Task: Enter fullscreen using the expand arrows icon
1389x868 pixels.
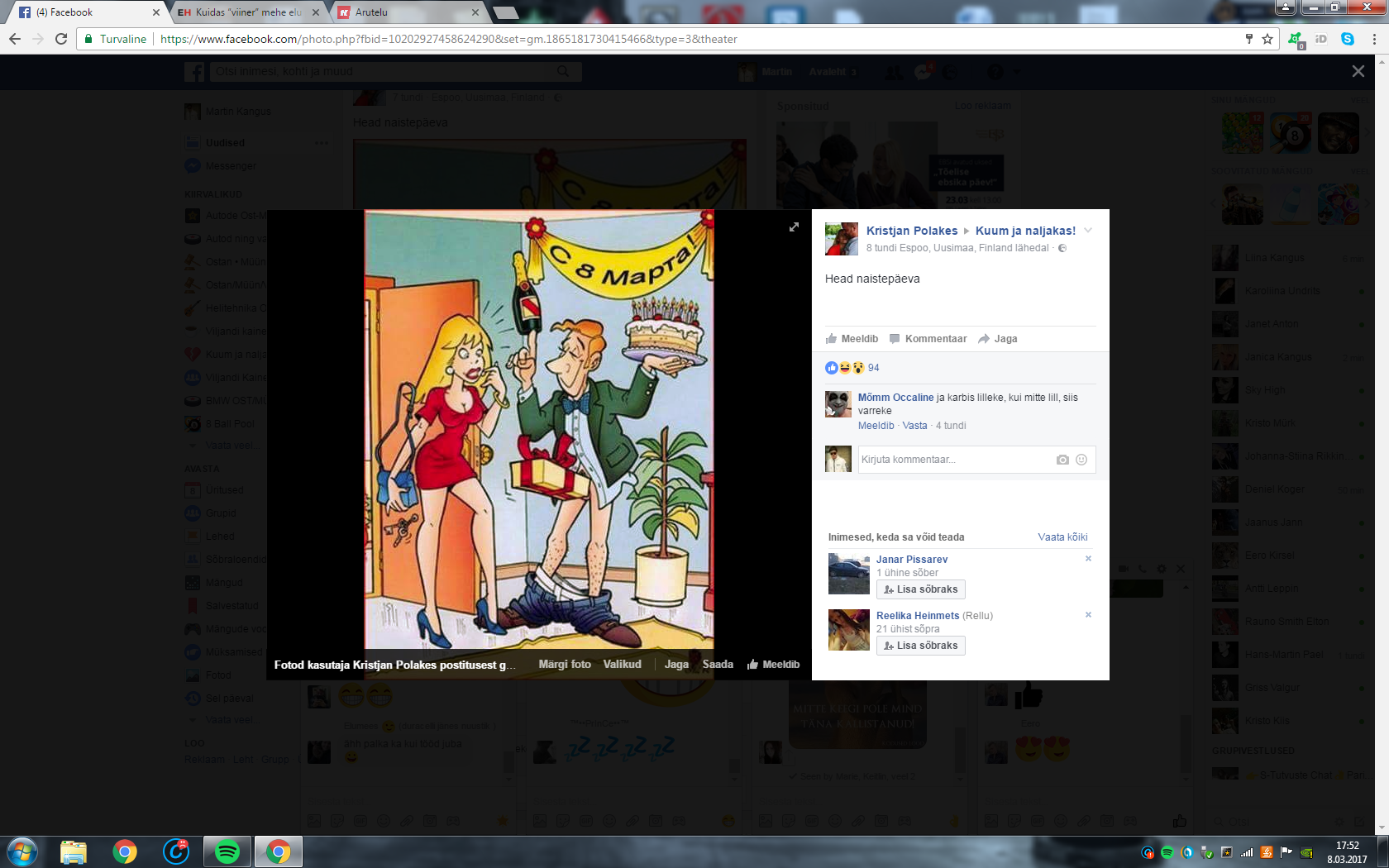Action: [794, 227]
